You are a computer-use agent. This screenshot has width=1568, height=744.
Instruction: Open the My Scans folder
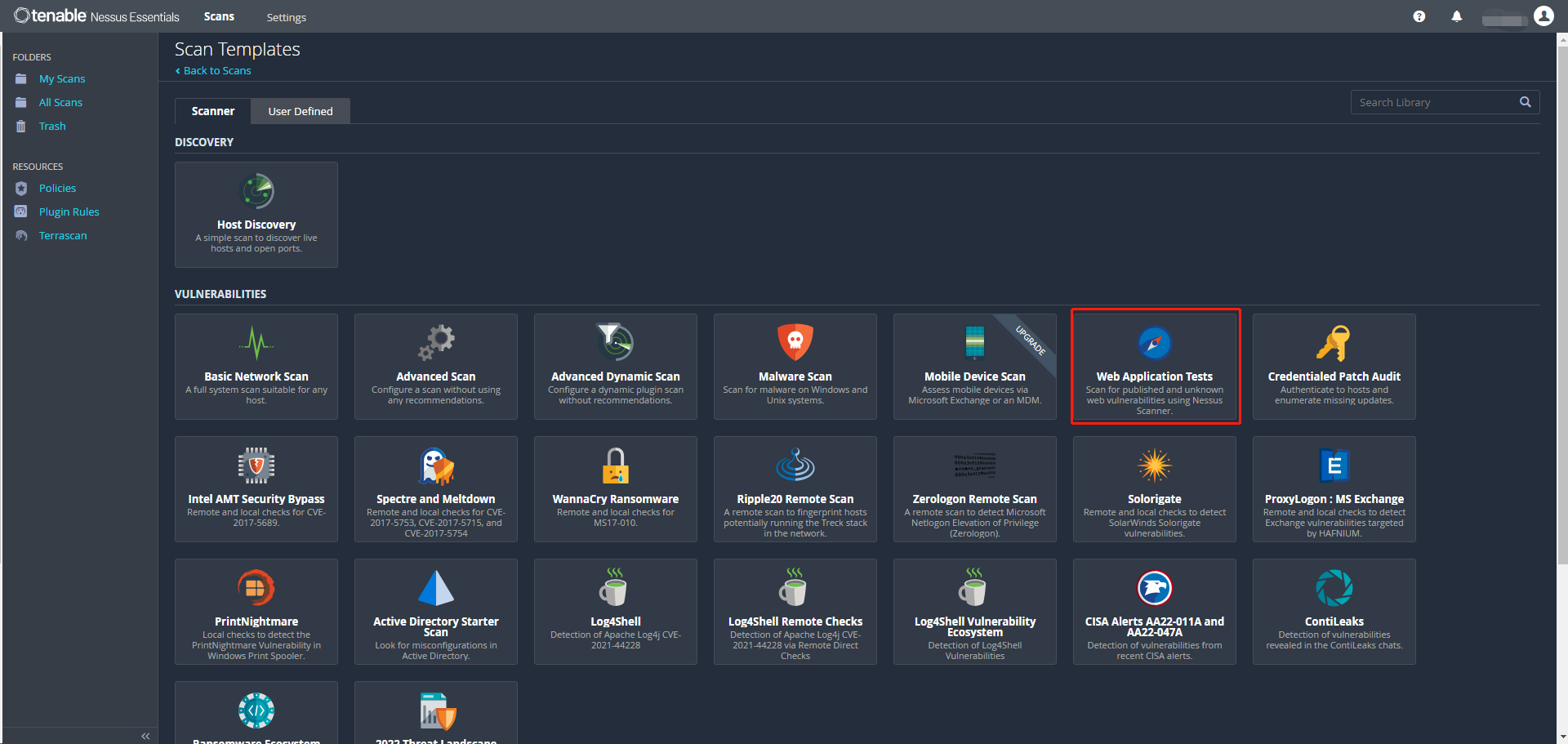62,79
